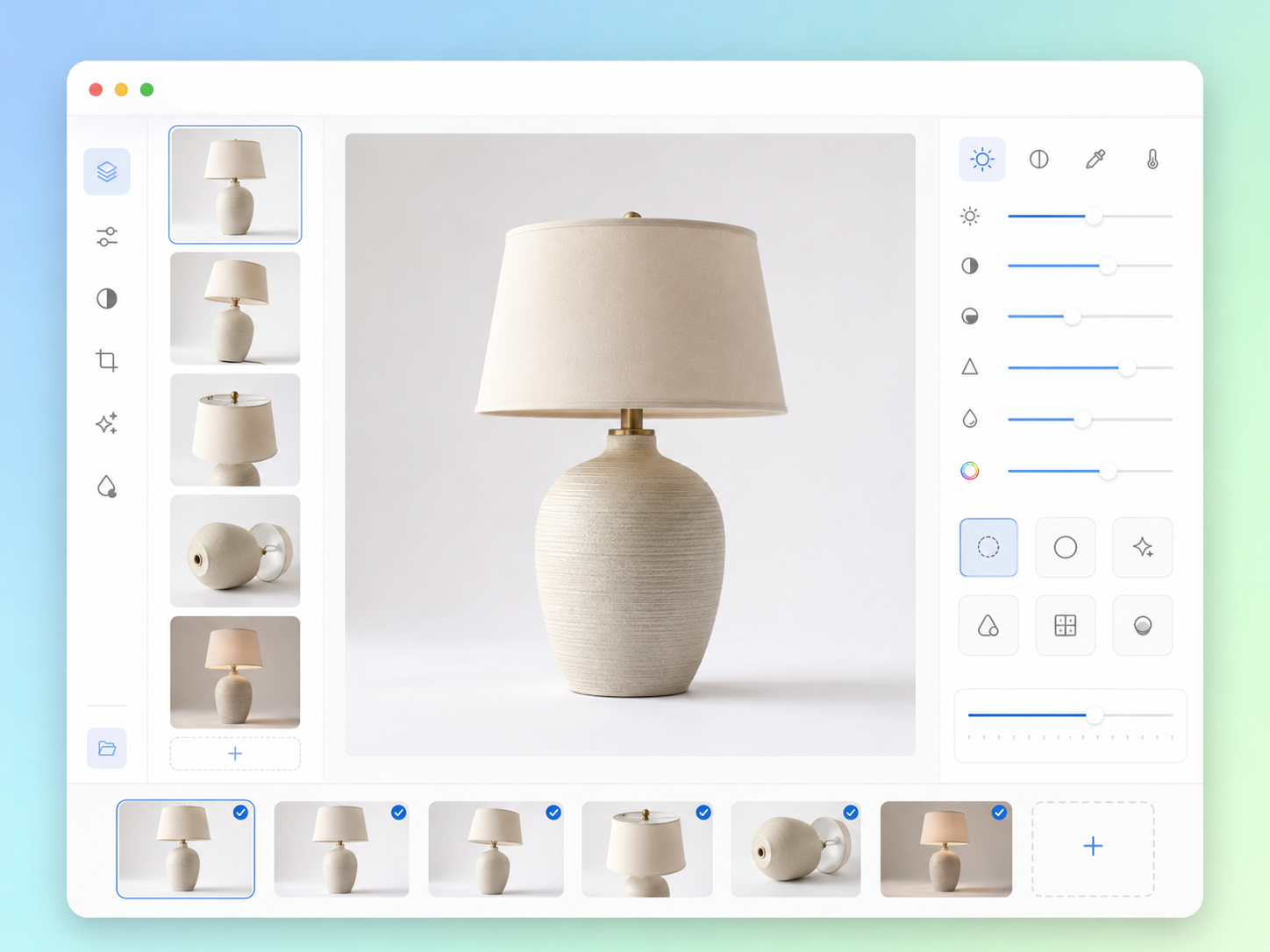Adjust the contrast slider beside the half-black circle
The width and height of the screenshot is (1270, 952).
click(1090, 266)
